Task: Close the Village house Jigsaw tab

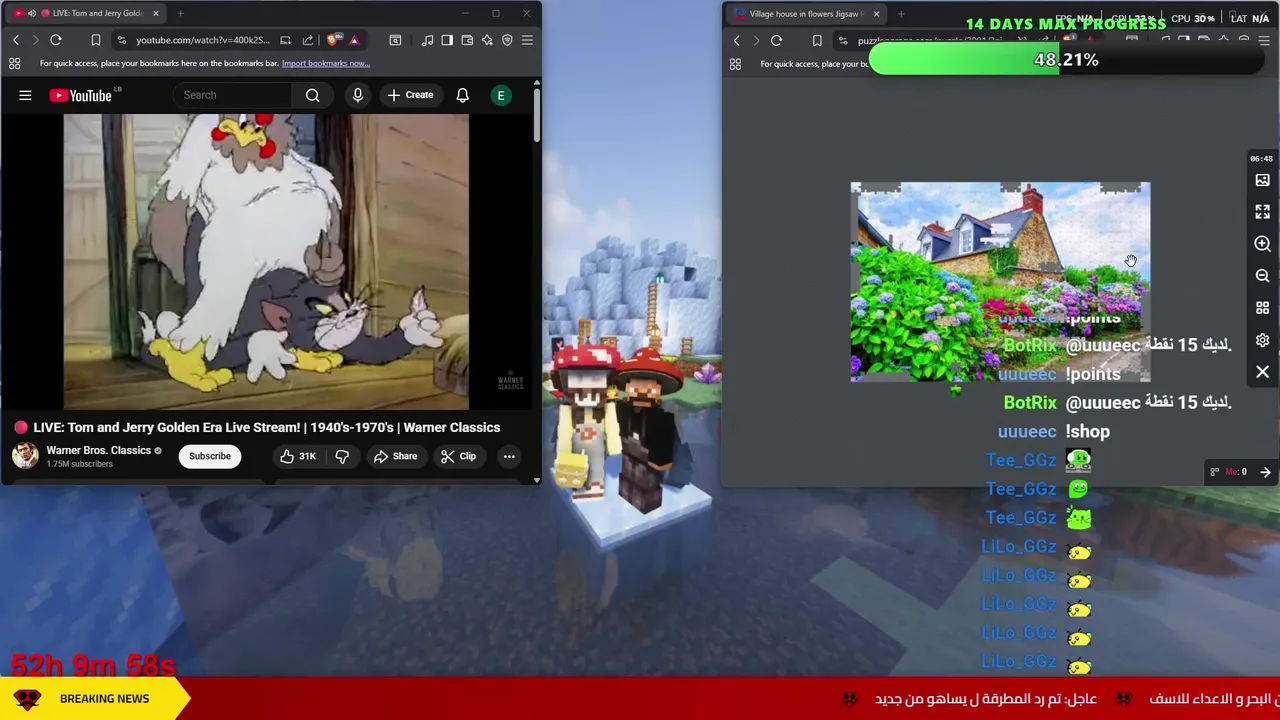Action: [876, 14]
